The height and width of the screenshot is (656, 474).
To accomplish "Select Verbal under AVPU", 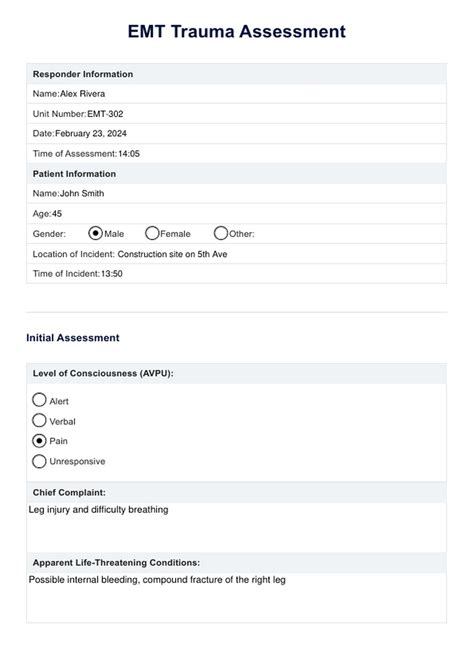I will [x=39, y=420].
